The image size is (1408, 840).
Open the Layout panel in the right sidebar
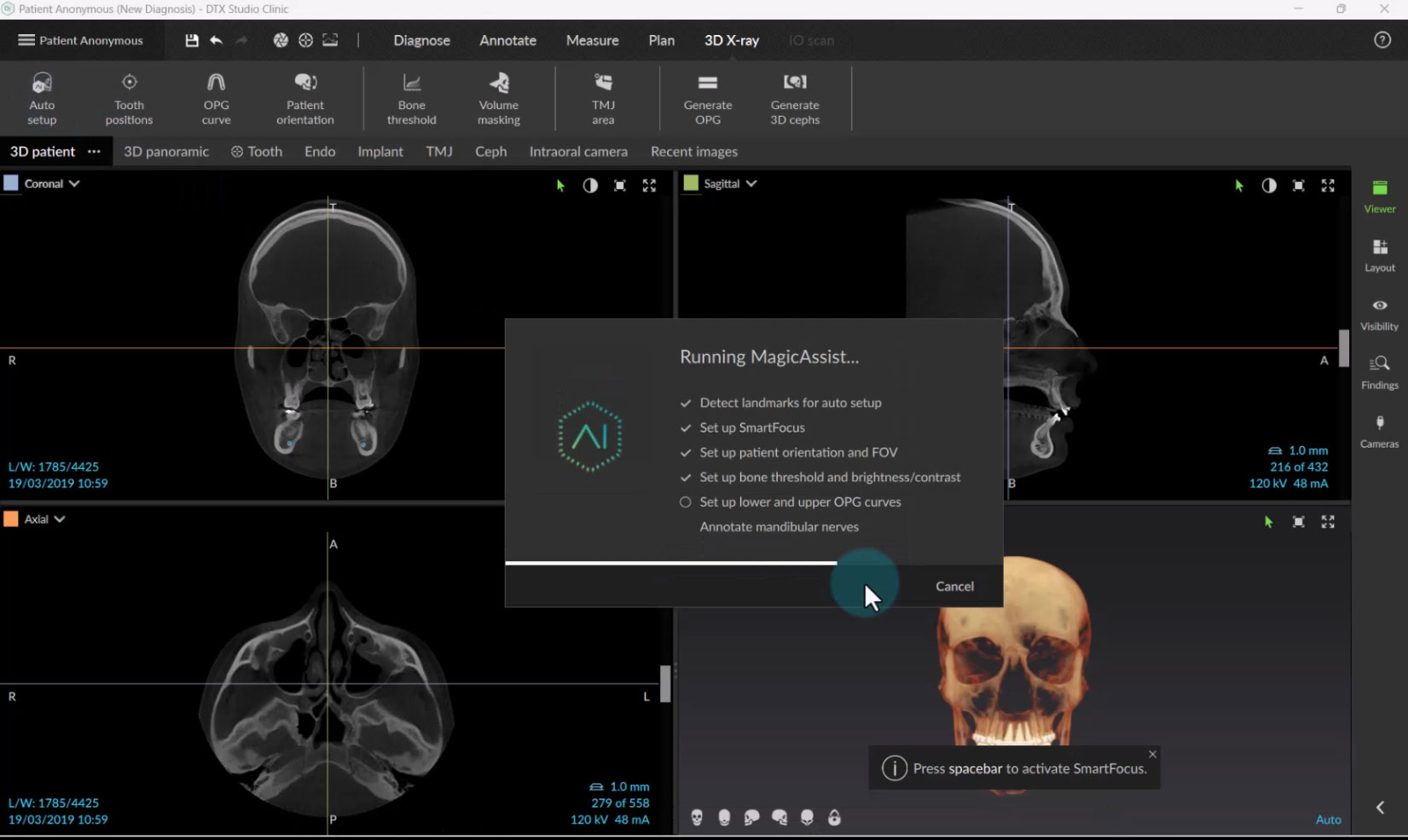(1380, 255)
